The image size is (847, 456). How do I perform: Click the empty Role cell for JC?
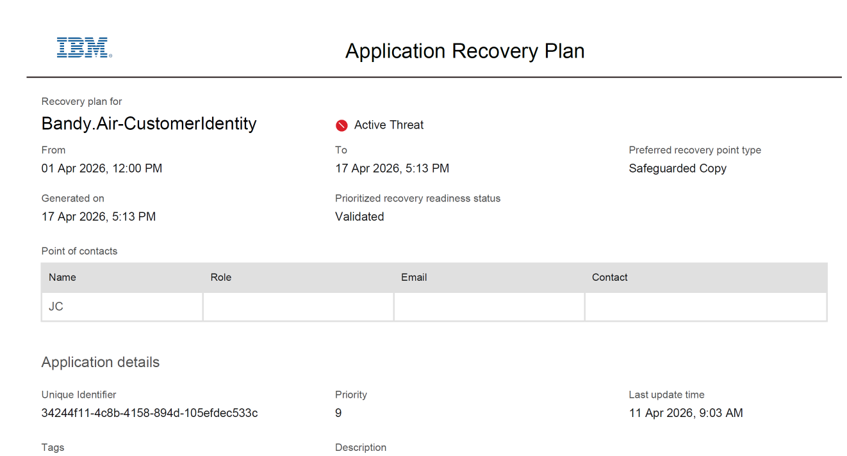(298, 307)
